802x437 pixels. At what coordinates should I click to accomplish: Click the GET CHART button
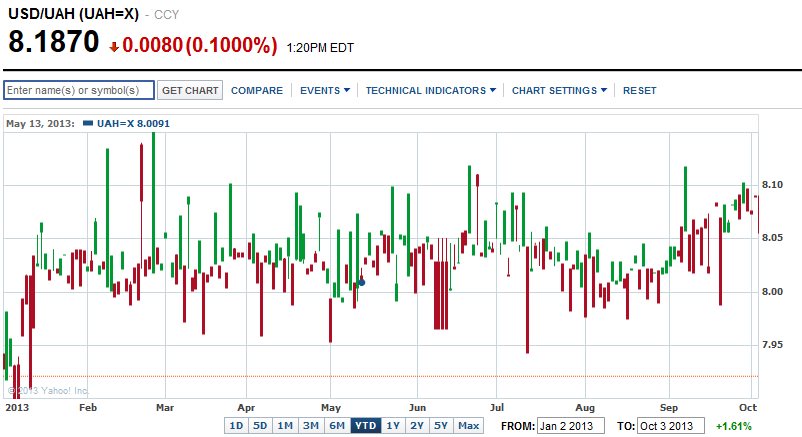(x=190, y=91)
